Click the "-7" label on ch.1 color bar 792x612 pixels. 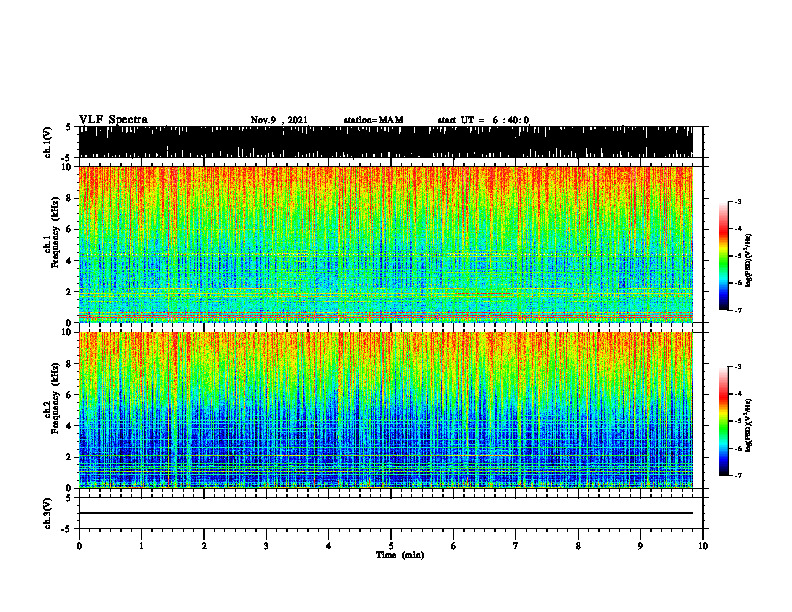[738, 310]
